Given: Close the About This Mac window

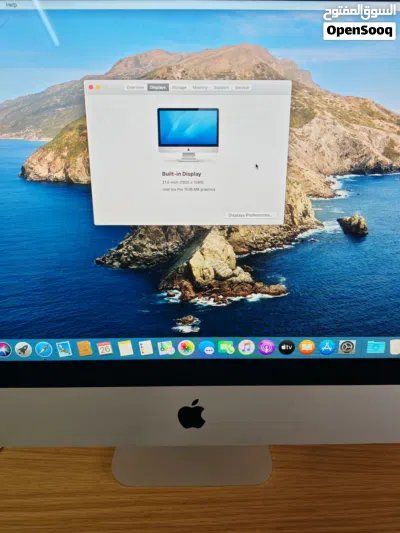Looking at the screenshot, I should [91, 87].
